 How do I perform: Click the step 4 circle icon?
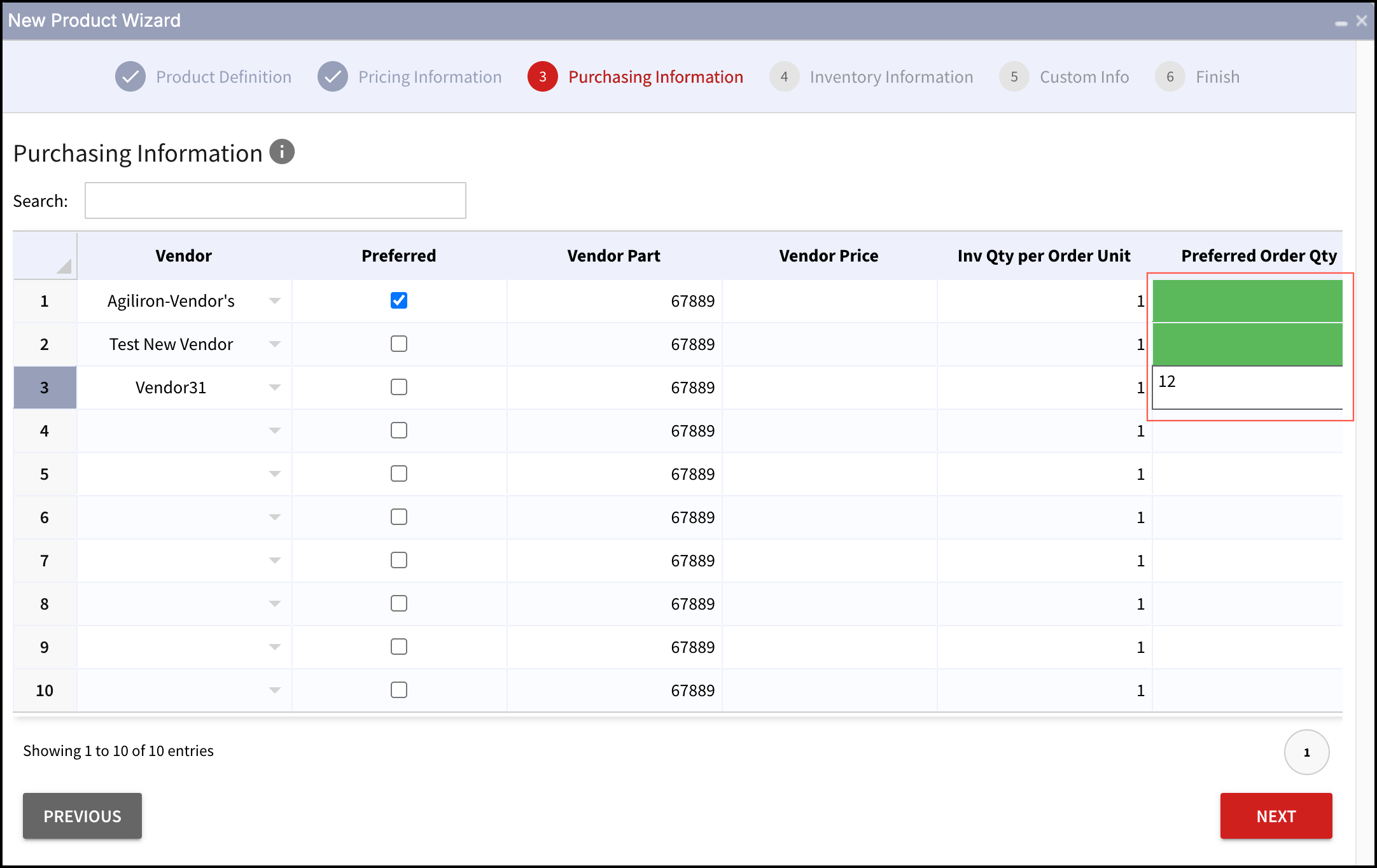tap(785, 77)
